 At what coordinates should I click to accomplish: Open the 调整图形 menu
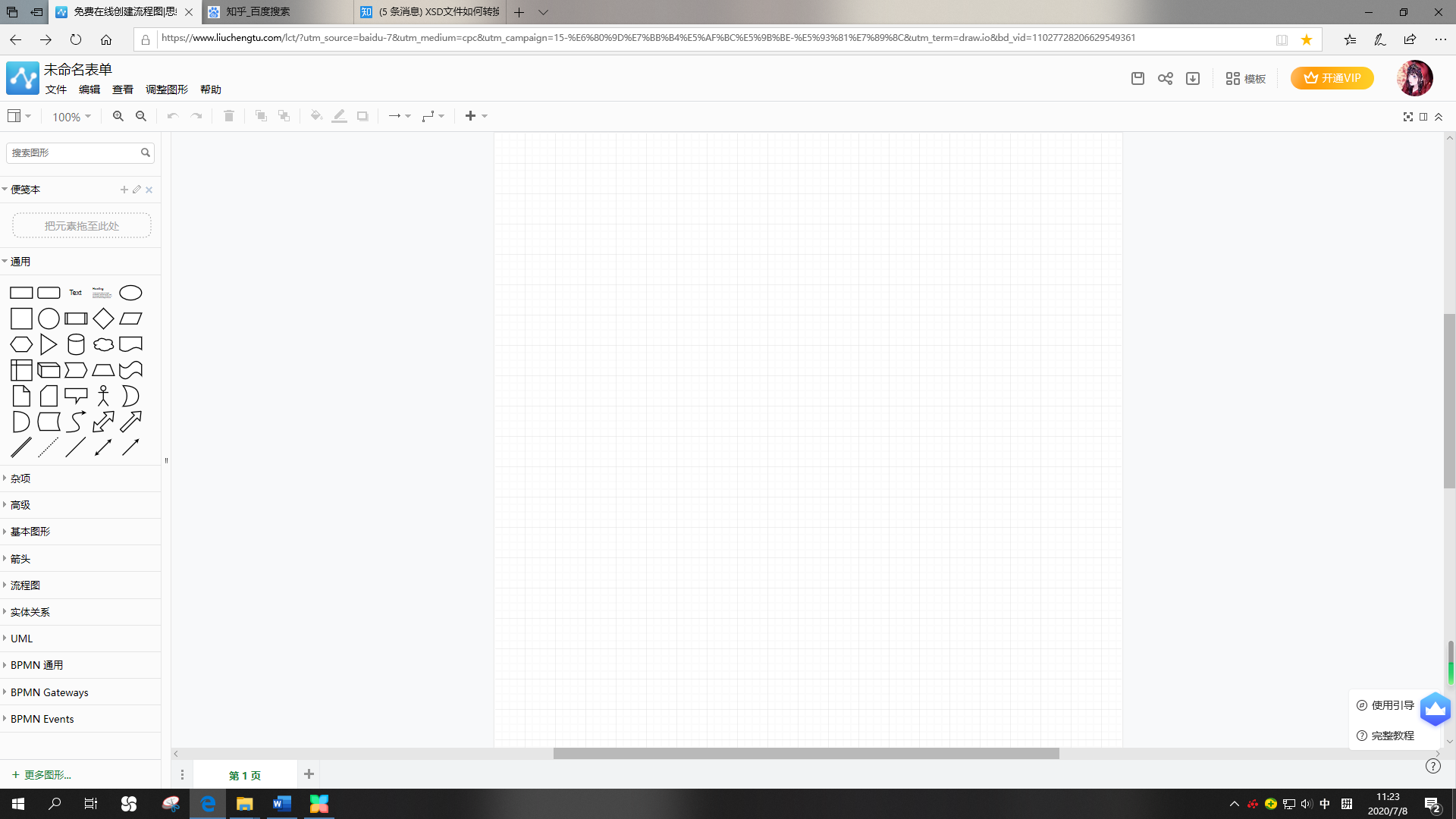(167, 89)
